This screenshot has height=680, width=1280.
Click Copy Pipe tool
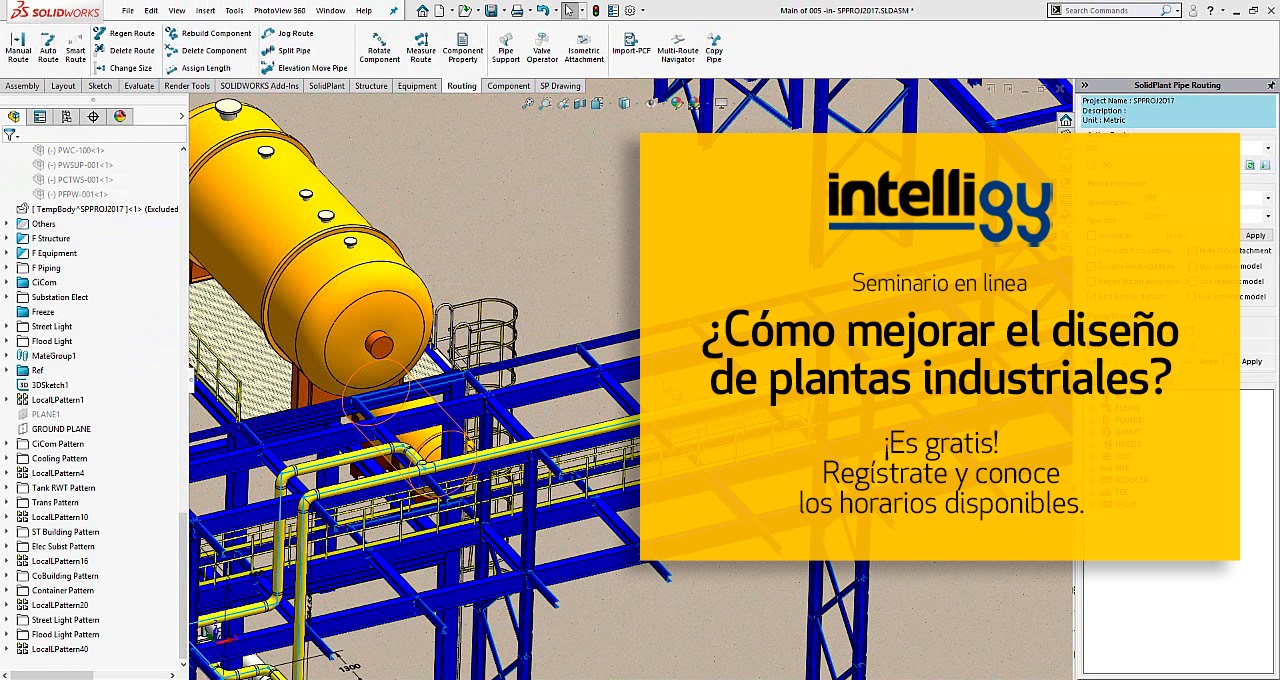[x=714, y=47]
